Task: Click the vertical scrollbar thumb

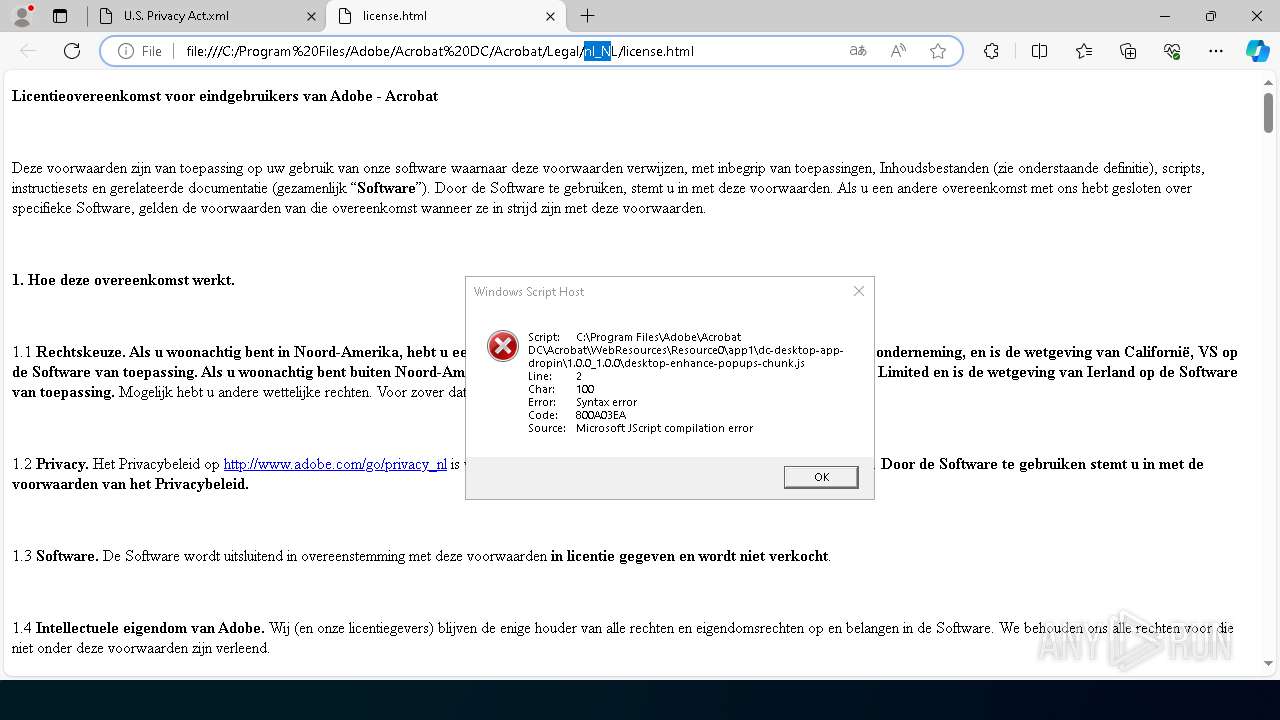Action: (x=1268, y=112)
